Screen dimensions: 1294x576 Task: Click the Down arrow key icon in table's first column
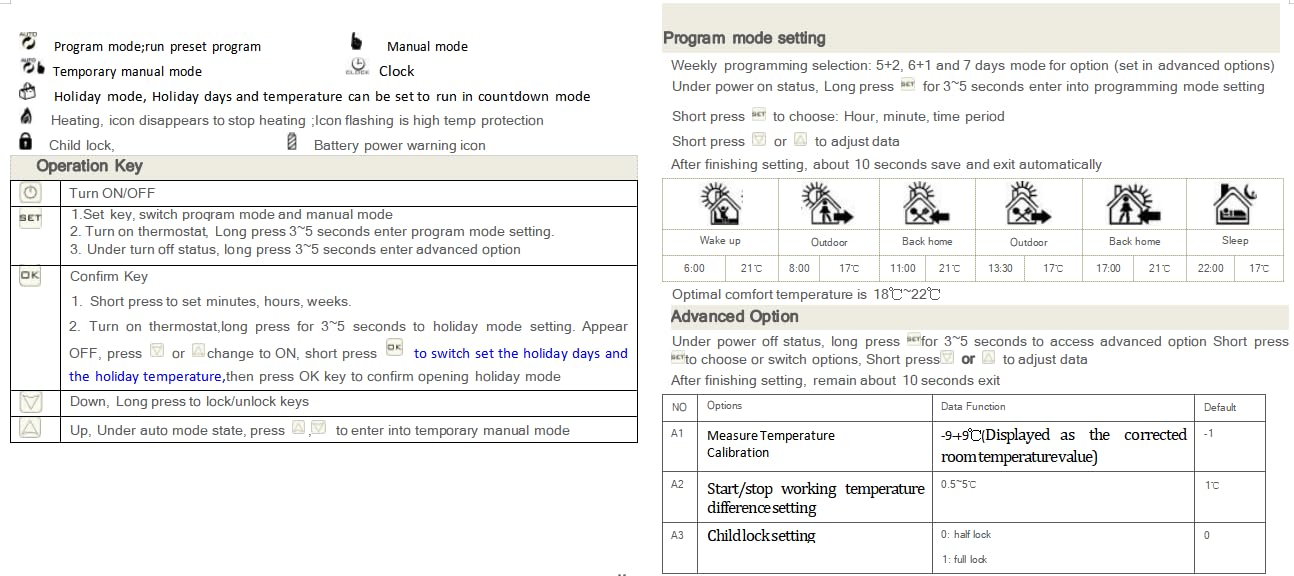(31, 402)
